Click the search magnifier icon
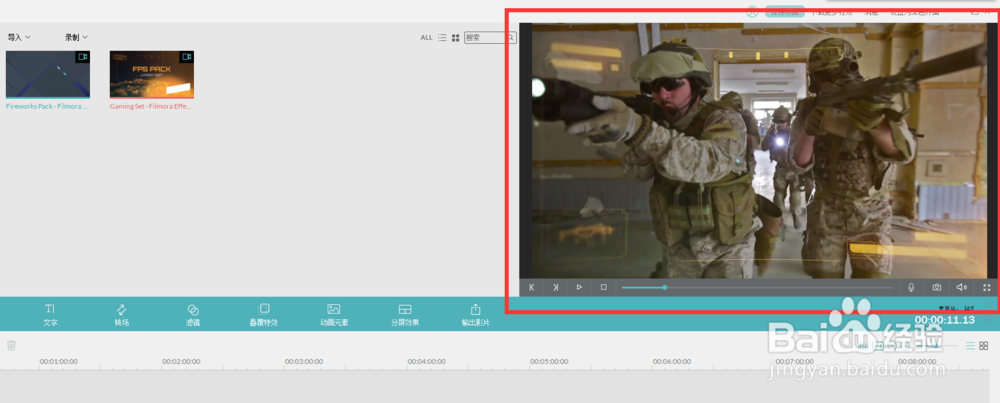This screenshot has width=1000, height=403. [511, 38]
